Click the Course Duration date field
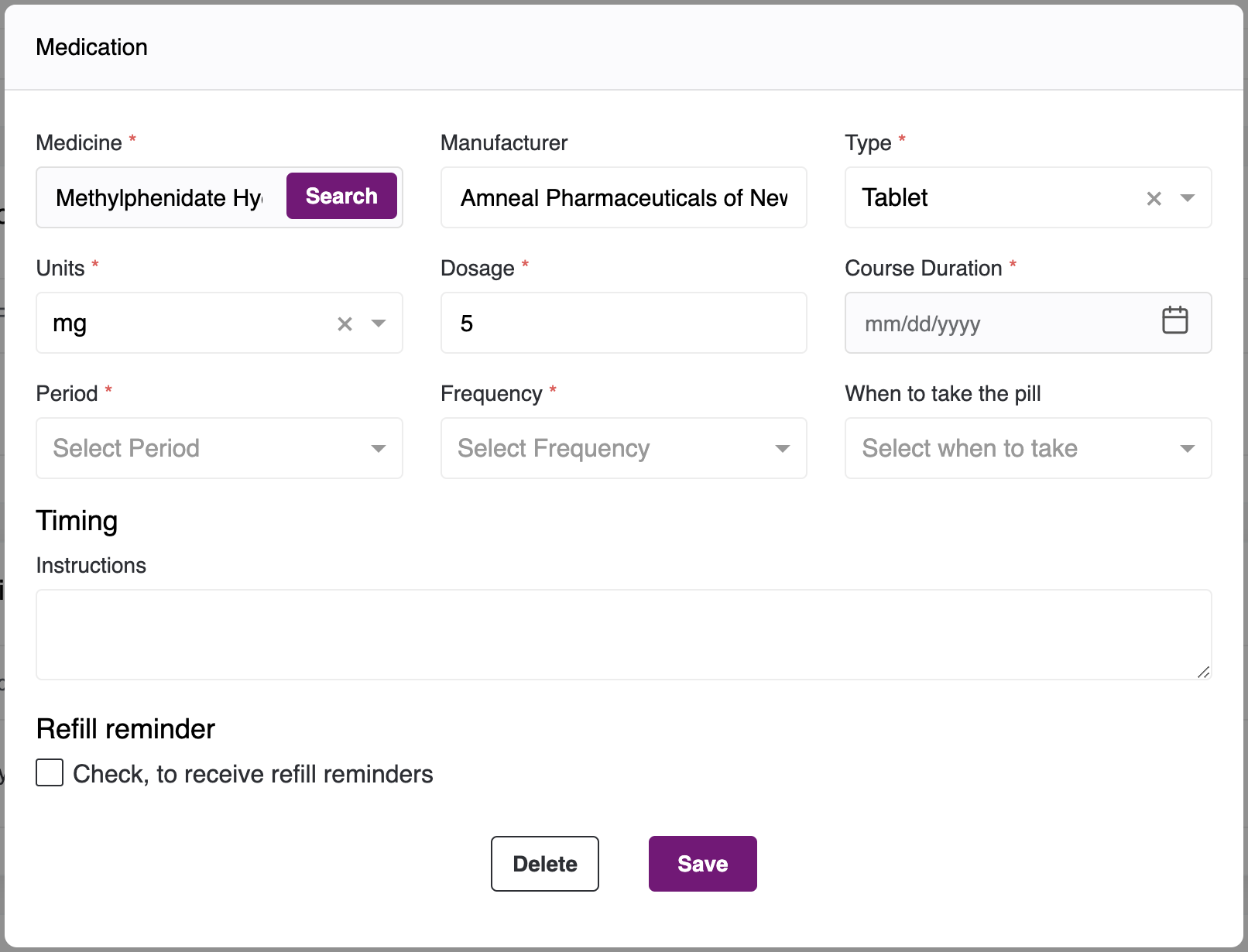Image resolution: width=1248 pixels, height=952 pixels. pos(999,324)
